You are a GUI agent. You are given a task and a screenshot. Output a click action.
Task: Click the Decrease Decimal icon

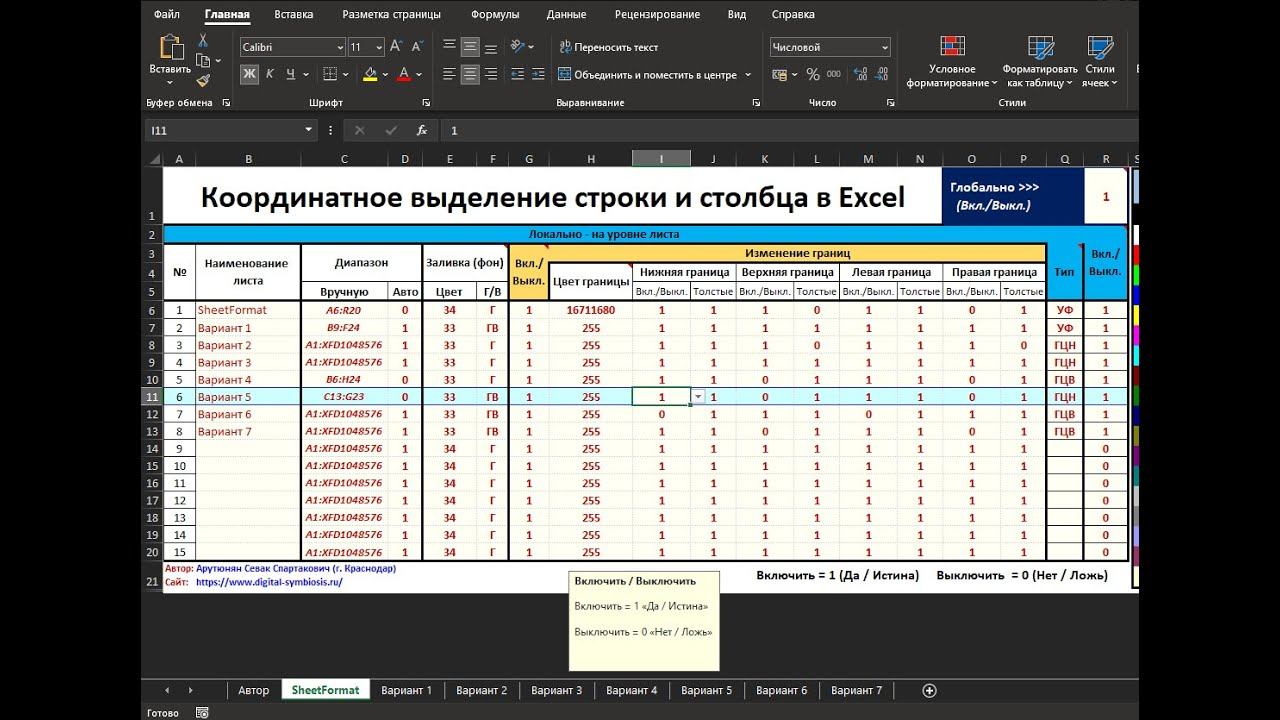click(881, 74)
